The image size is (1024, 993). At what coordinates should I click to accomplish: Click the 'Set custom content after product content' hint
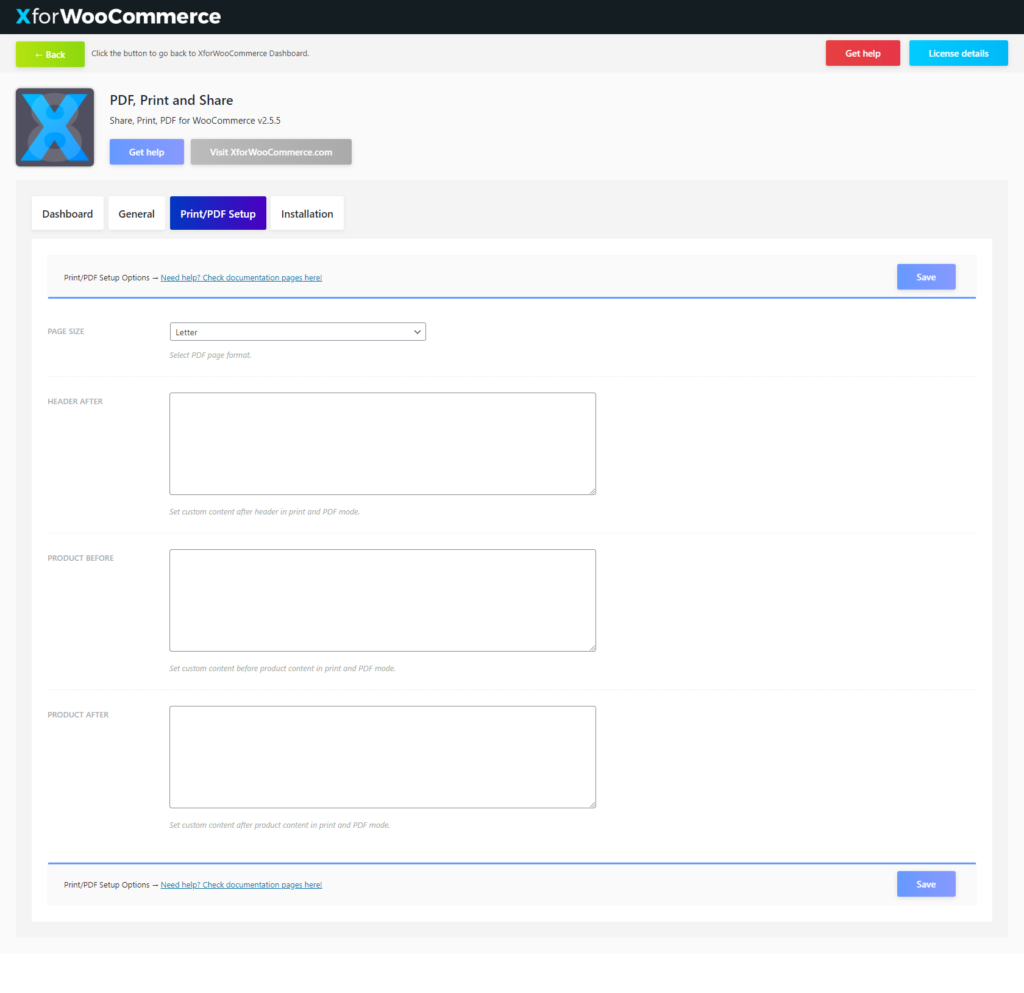coord(280,825)
